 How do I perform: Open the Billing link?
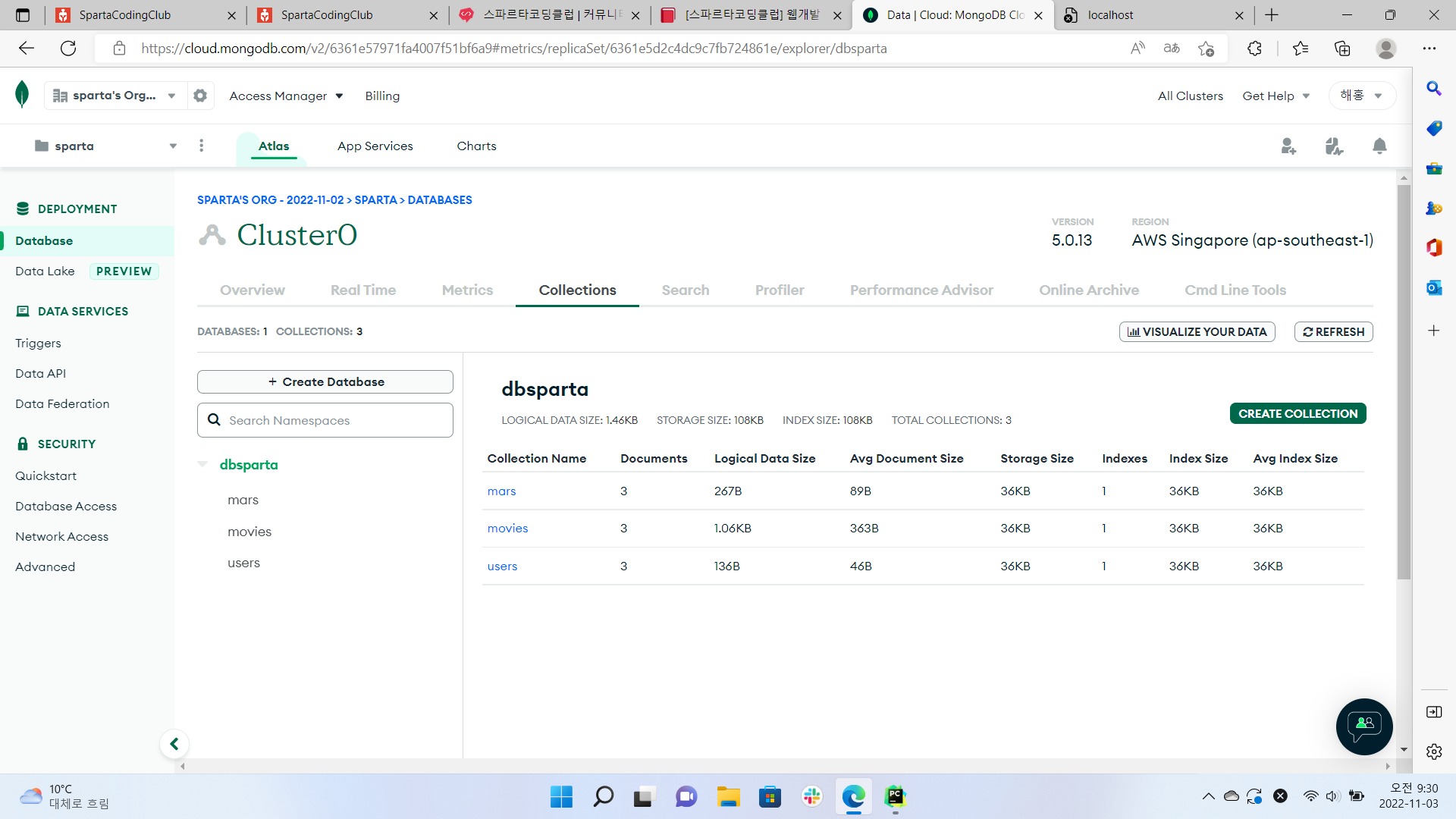382,96
